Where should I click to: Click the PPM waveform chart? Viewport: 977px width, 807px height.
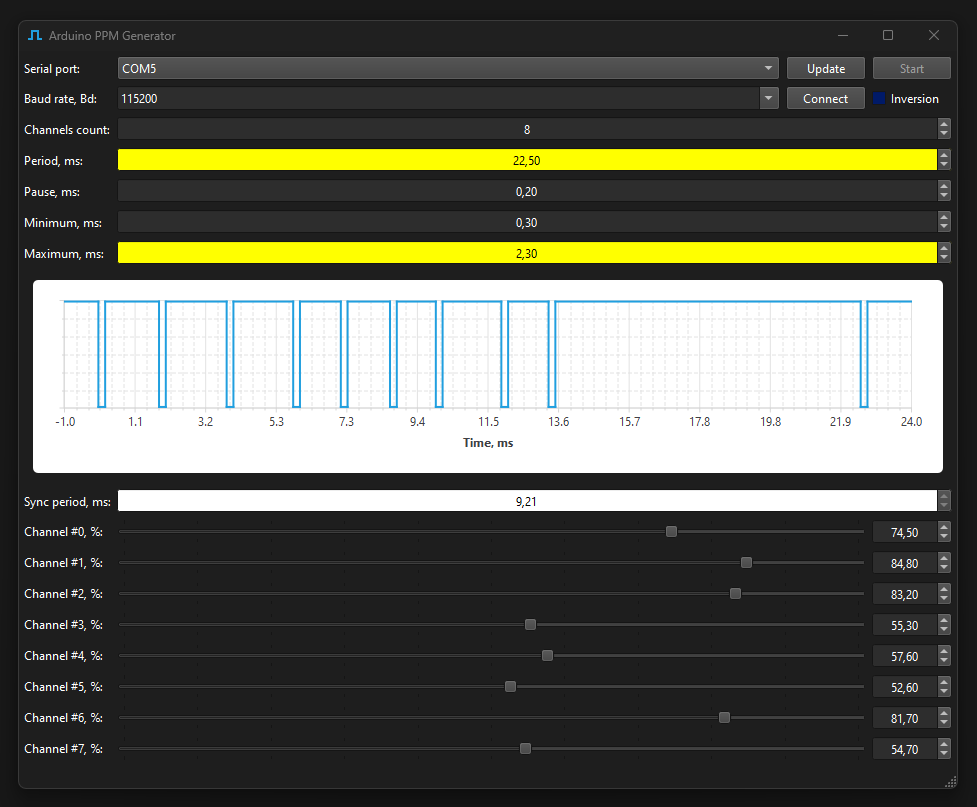(x=488, y=376)
